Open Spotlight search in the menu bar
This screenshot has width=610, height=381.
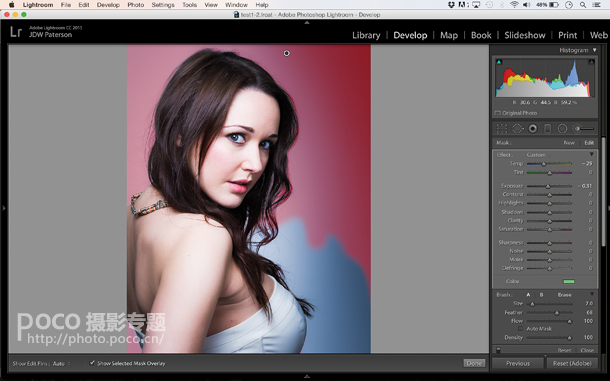[x=583, y=5]
